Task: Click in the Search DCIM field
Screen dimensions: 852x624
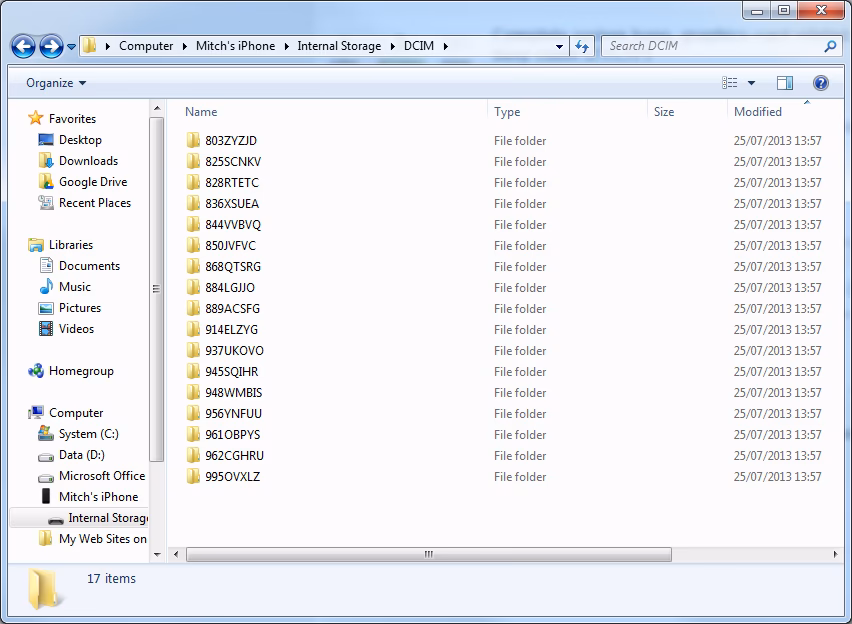Action: [710, 46]
